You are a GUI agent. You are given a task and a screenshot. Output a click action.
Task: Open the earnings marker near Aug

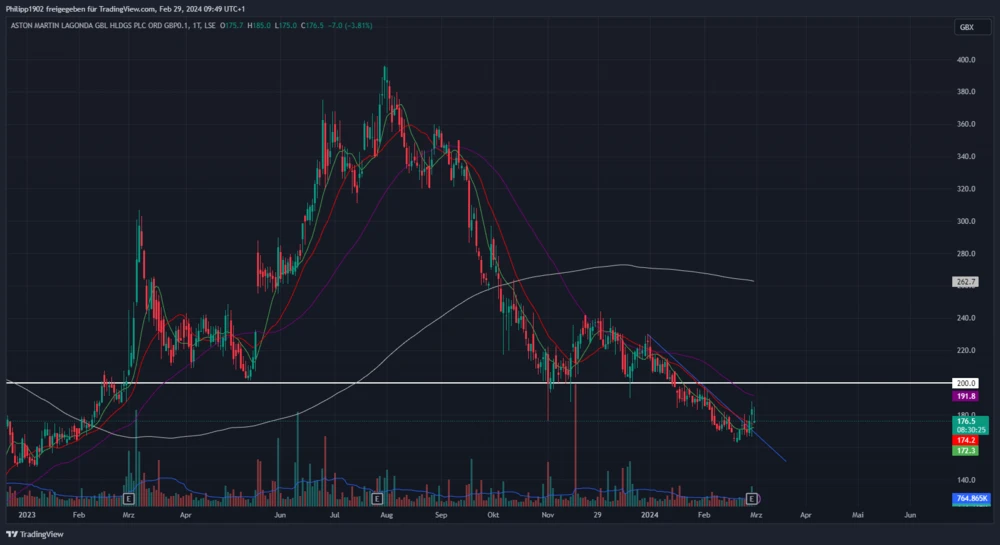click(x=376, y=498)
